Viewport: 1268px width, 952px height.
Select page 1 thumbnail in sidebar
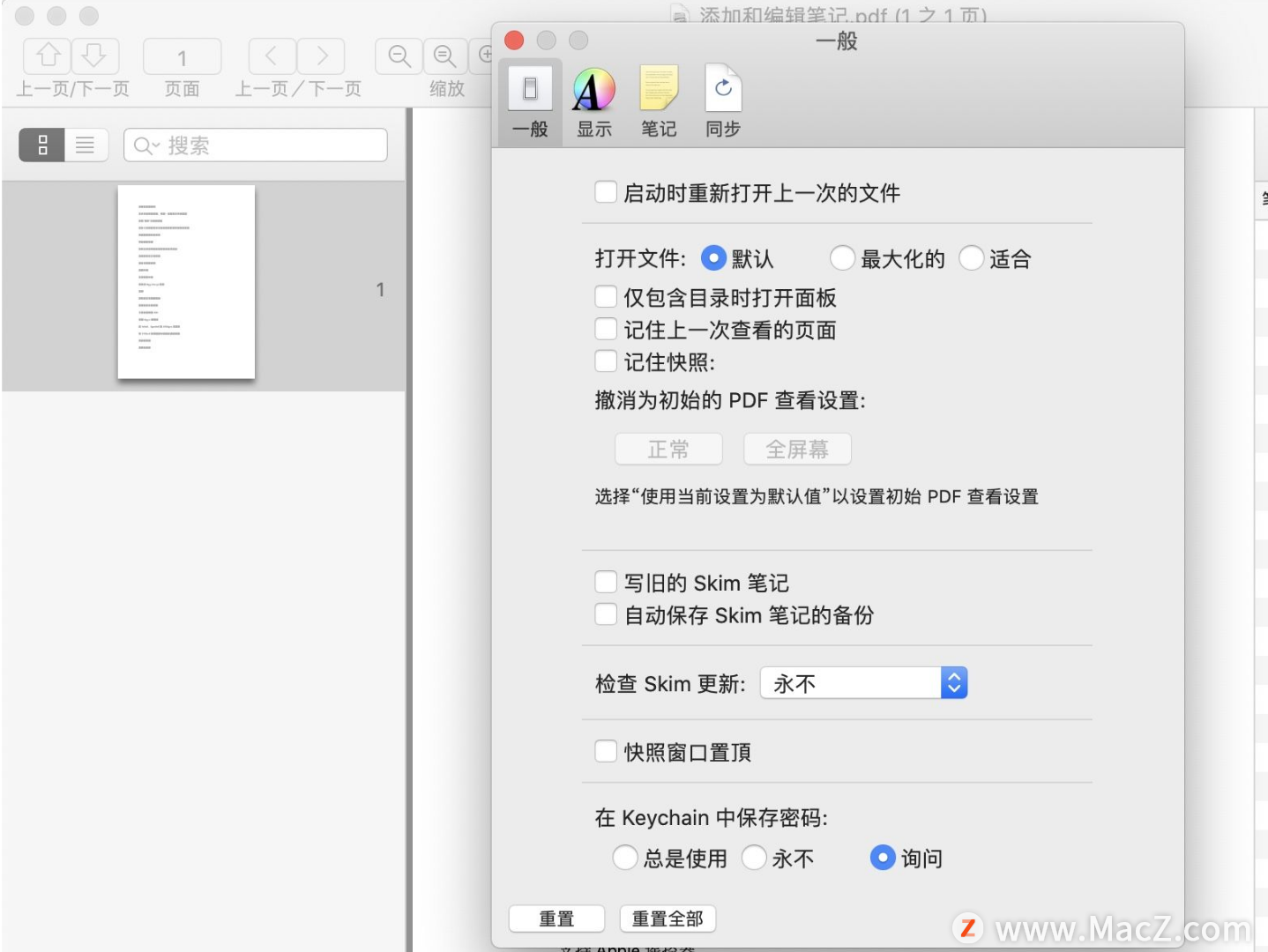(187, 282)
